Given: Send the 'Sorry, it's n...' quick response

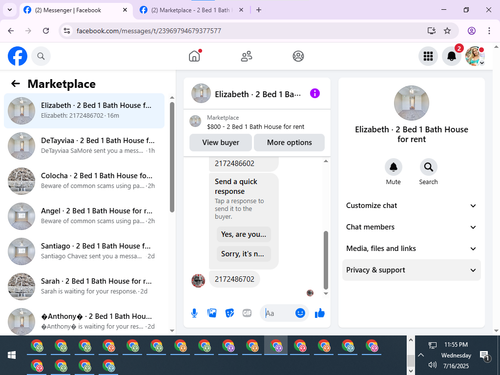Looking at the screenshot, I should pos(243,254).
